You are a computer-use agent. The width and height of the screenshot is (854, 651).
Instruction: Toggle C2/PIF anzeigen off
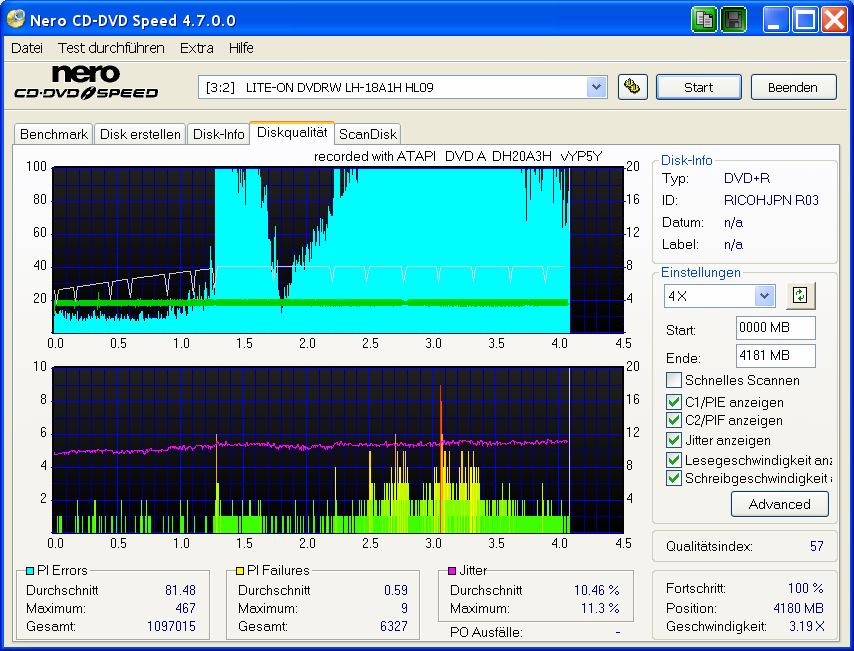(x=673, y=421)
